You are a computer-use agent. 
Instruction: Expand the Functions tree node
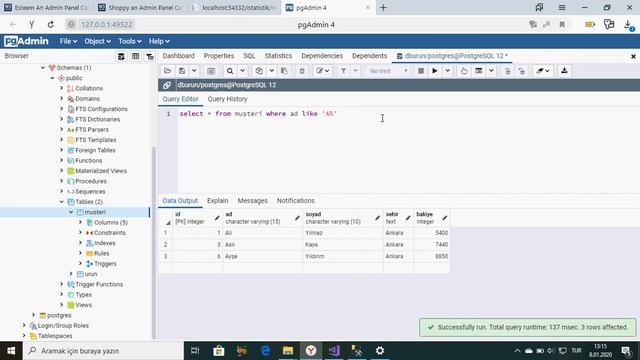(62, 160)
